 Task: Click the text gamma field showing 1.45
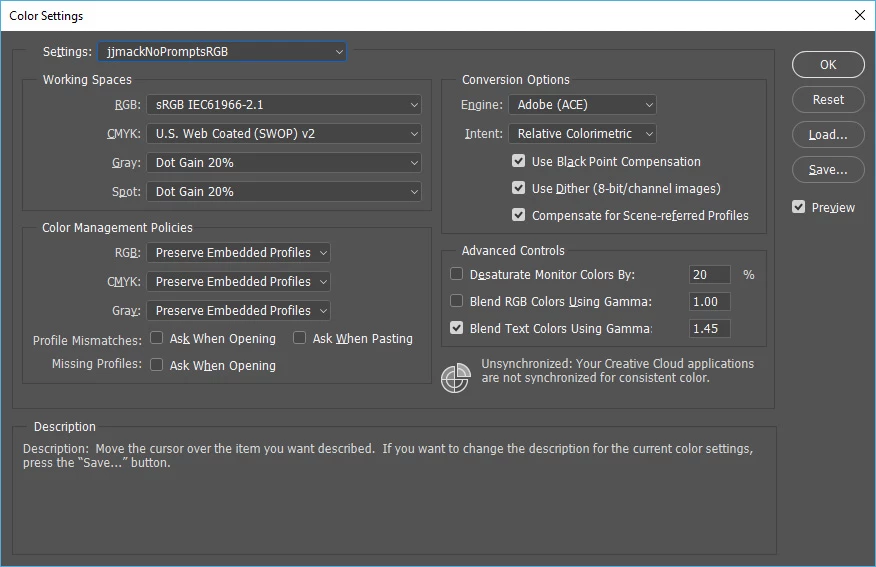coord(710,328)
